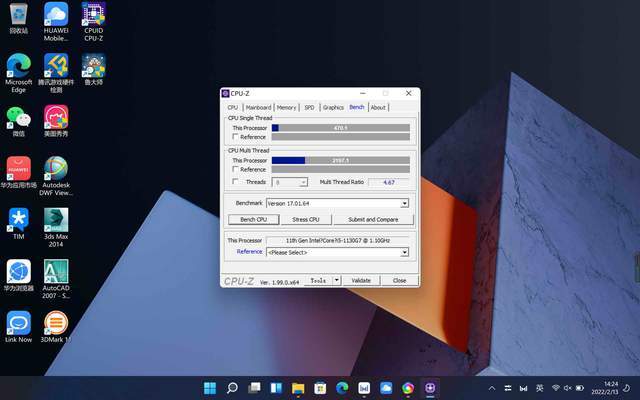Viewport: 640px width, 400px height.
Task: Open taskbar Search
Action: (232, 388)
